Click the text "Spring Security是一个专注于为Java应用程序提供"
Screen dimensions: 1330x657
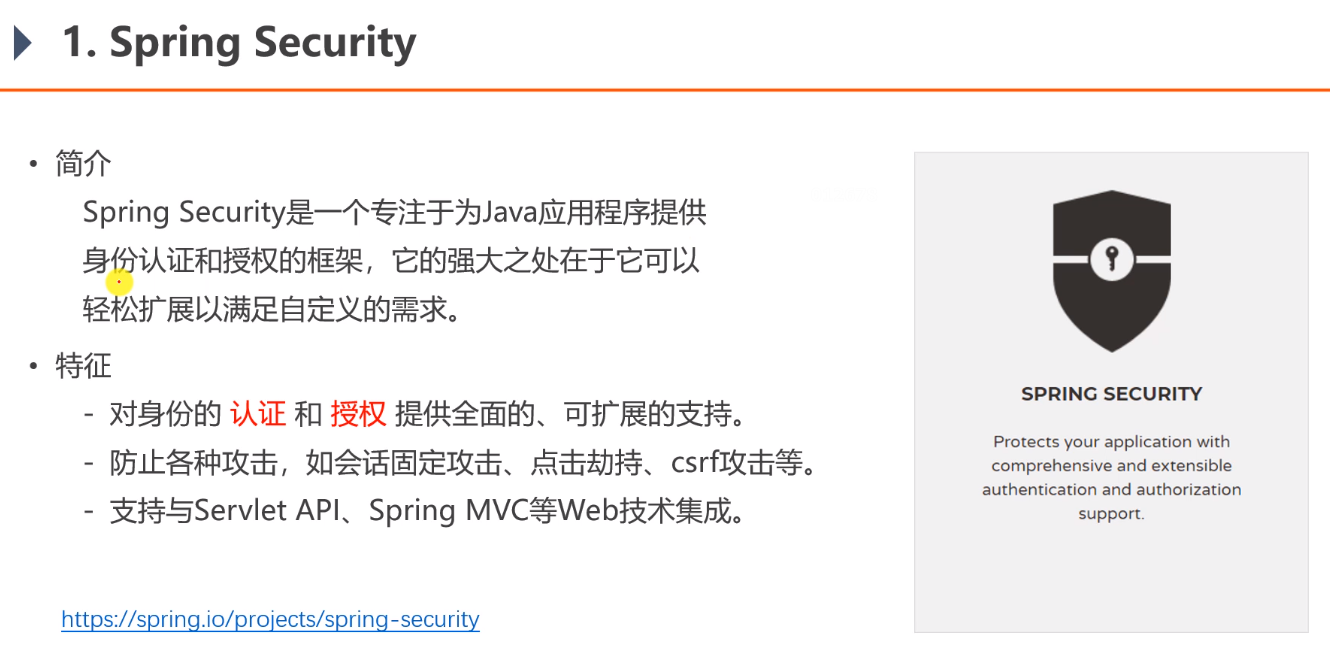tap(395, 212)
